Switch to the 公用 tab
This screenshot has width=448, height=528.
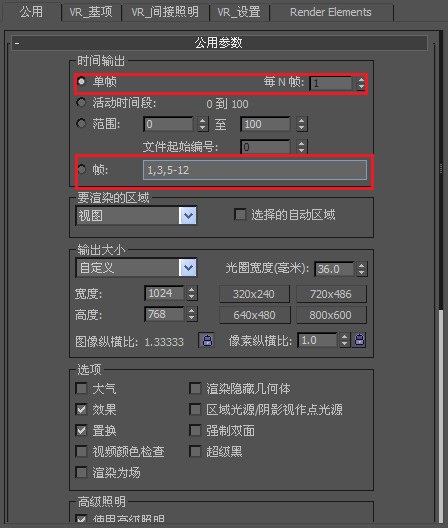pyautogui.click(x=31, y=12)
